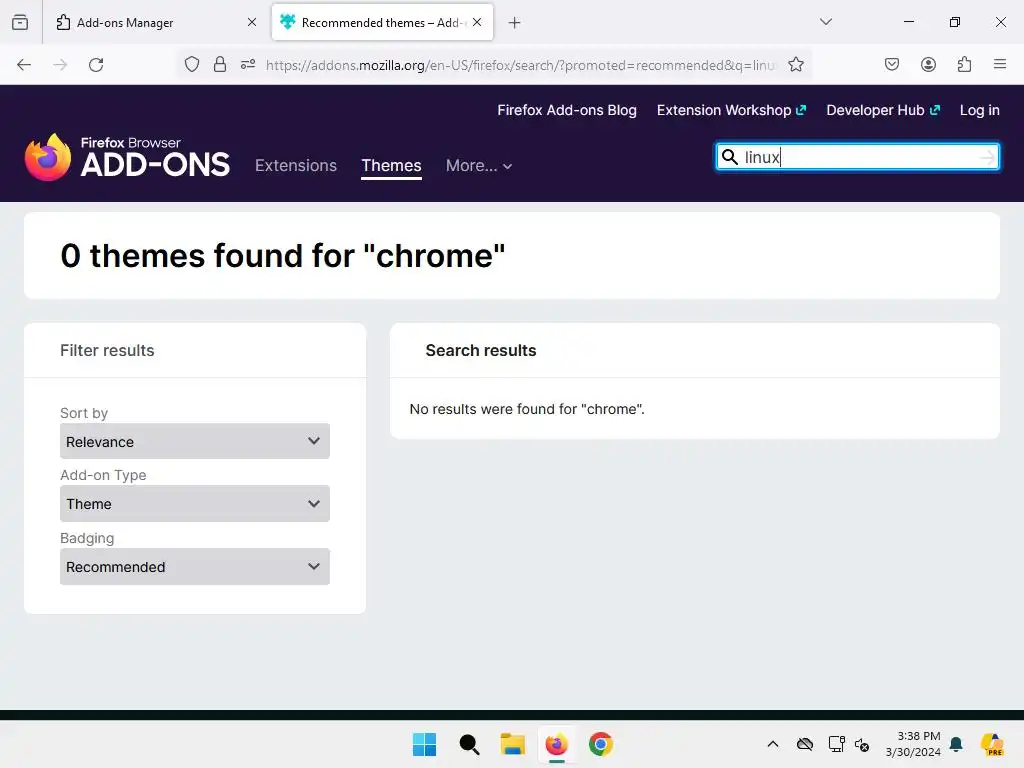Open the list all tabs chevron

tap(826, 22)
